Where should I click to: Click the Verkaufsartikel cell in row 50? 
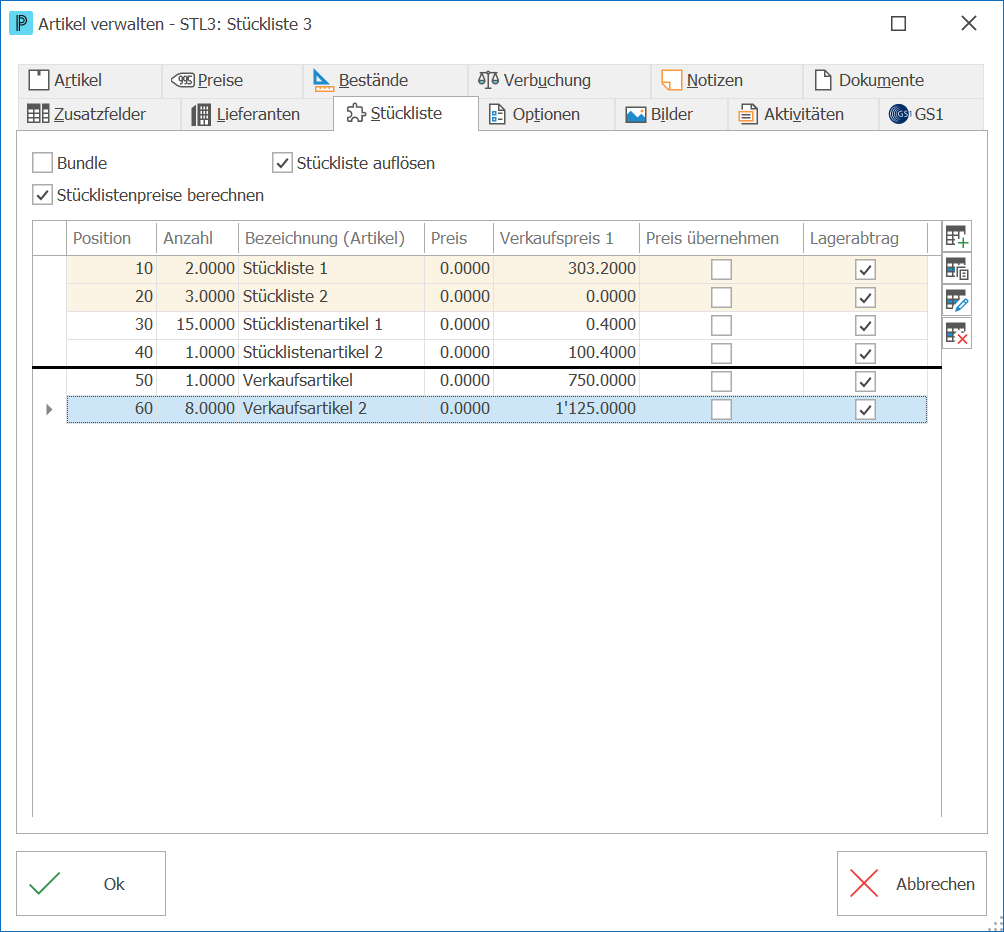[x=331, y=381]
